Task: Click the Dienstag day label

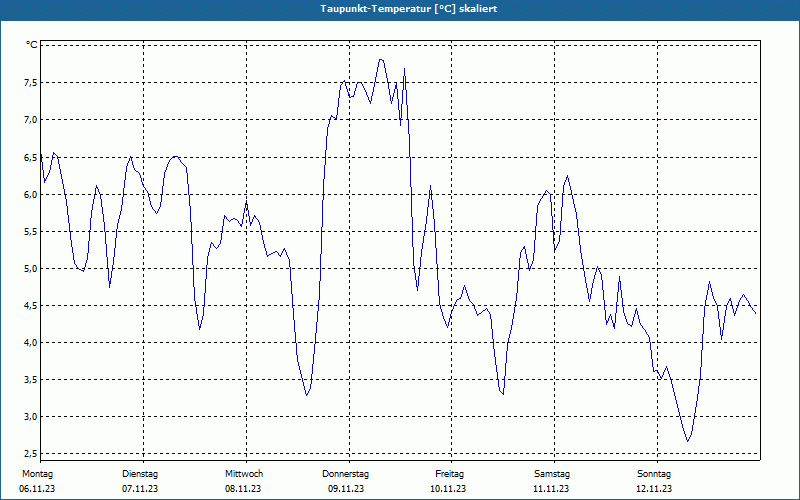Action: click(140, 474)
